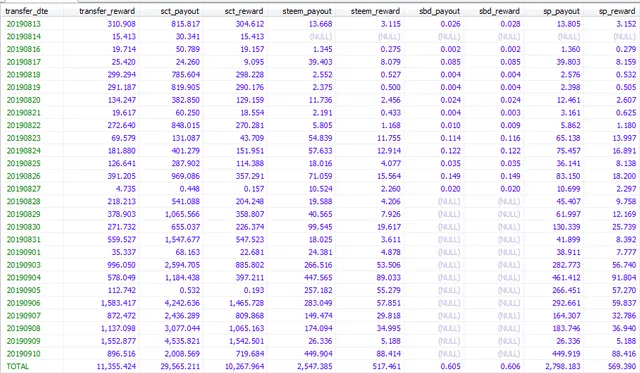This screenshot has width=640, height=373.
Task: Select the date cell 20190908
Action: point(24,328)
